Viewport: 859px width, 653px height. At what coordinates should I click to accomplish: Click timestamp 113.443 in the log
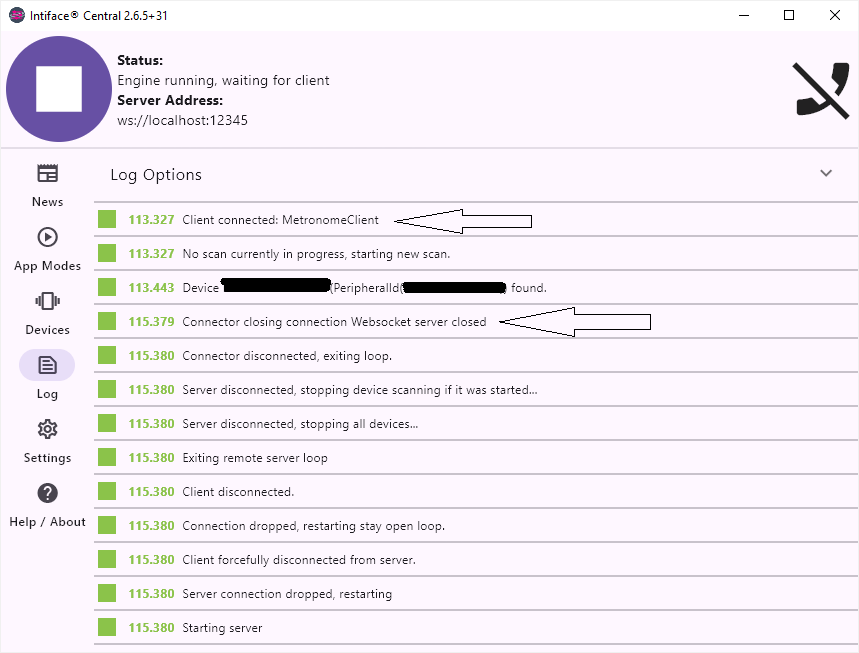tap(151, 288)
